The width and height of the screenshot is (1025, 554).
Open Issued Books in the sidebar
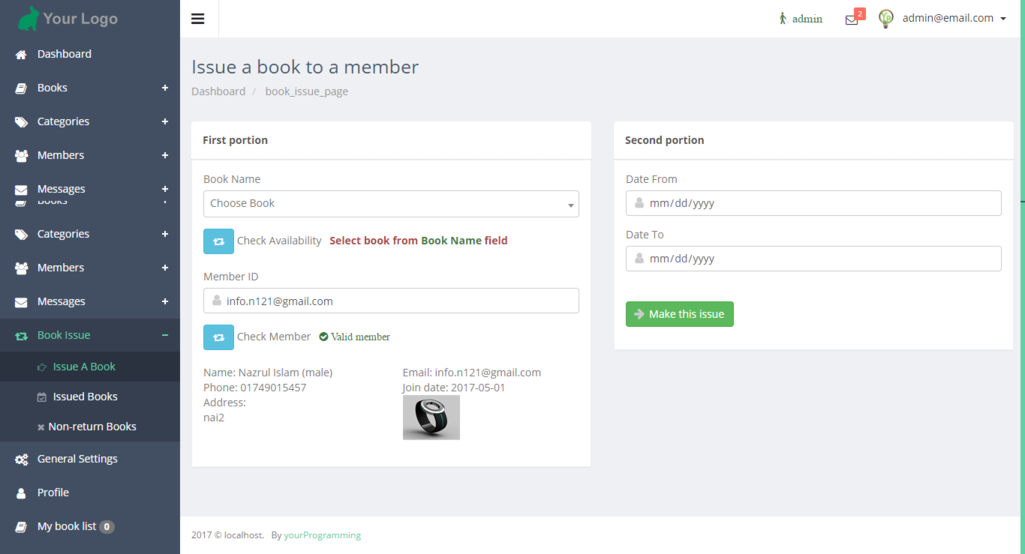click(x=85, y=397)
